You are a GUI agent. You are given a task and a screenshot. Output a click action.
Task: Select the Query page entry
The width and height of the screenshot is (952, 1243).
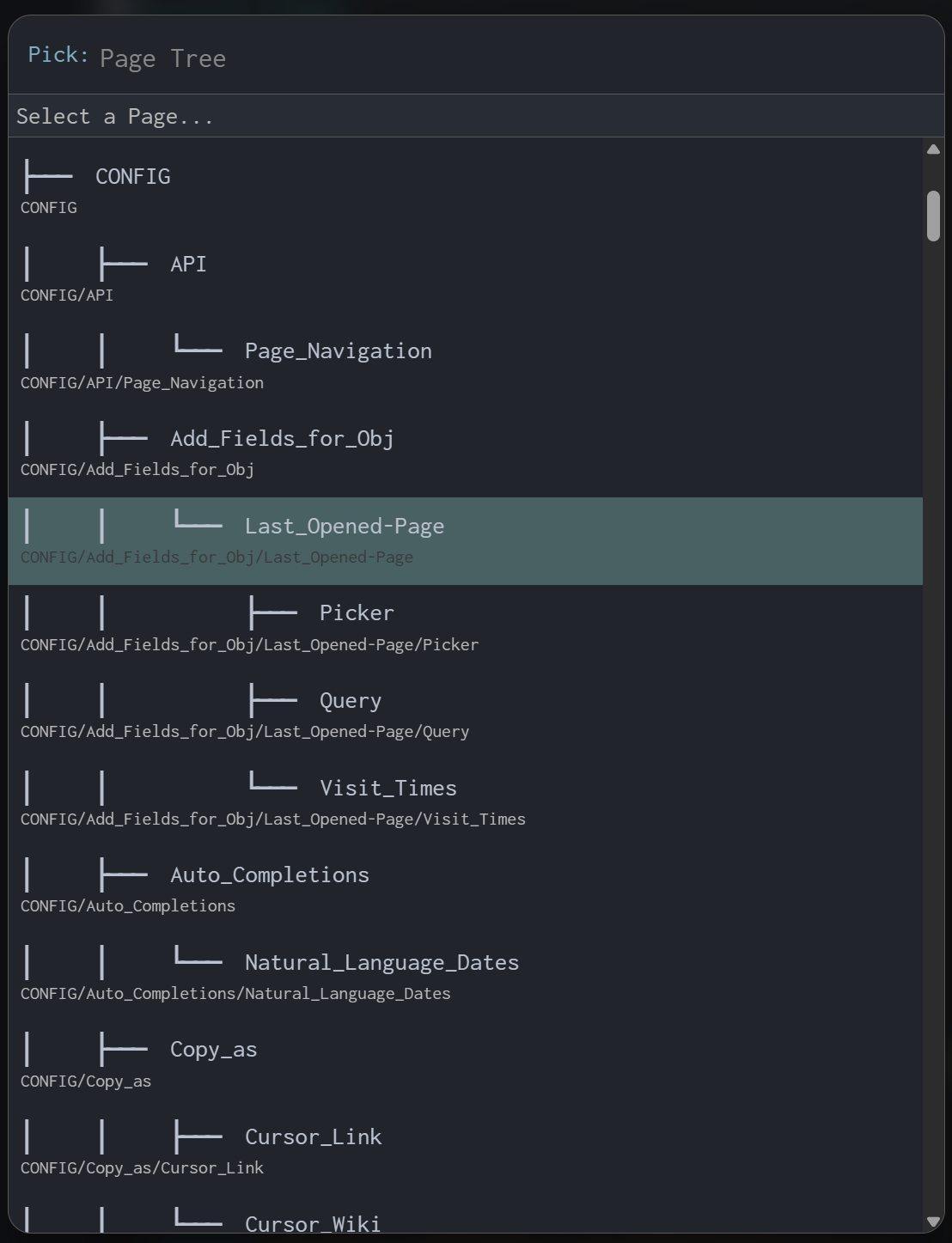(x=350, y=701)
